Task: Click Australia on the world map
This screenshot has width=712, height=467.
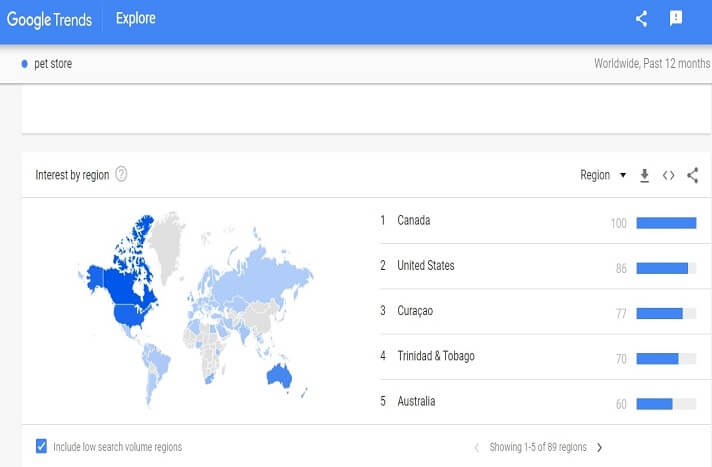Action: coord(280,374)
